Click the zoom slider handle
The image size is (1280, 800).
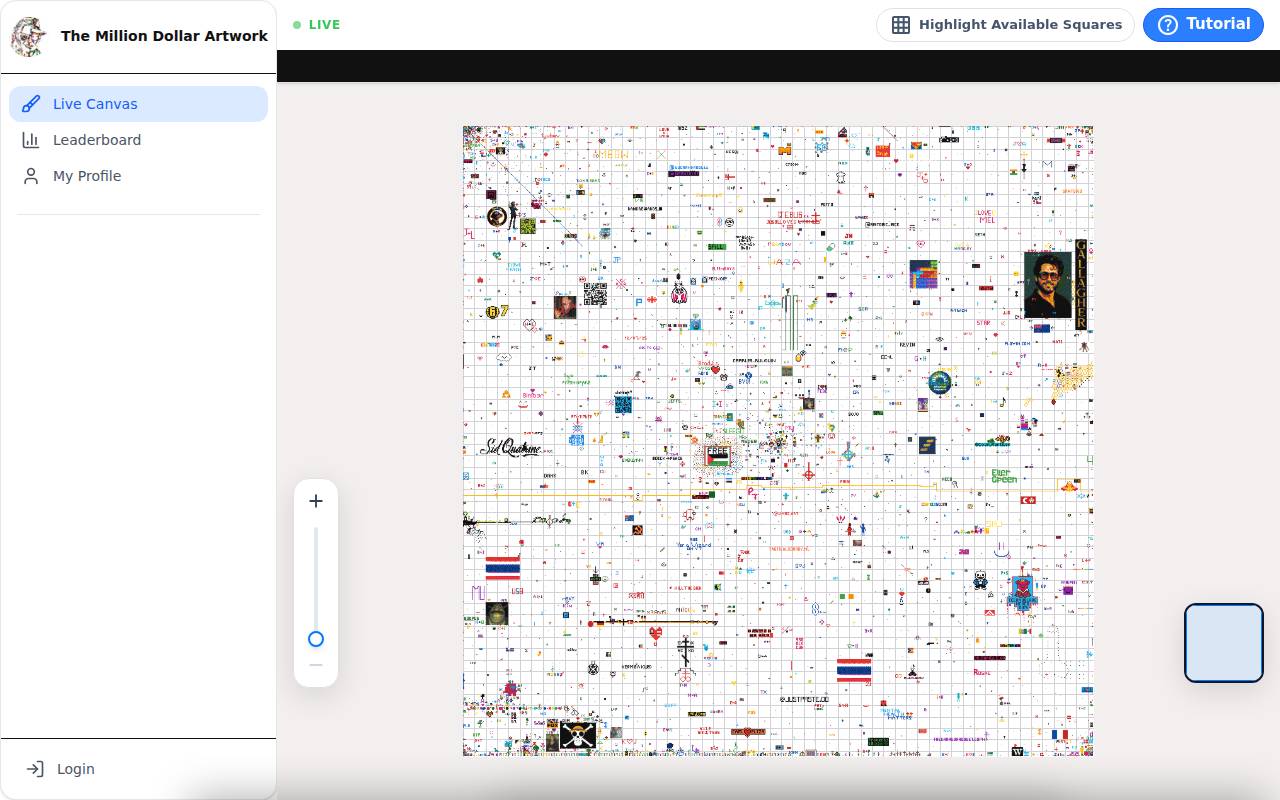click(x=316, y=639)
